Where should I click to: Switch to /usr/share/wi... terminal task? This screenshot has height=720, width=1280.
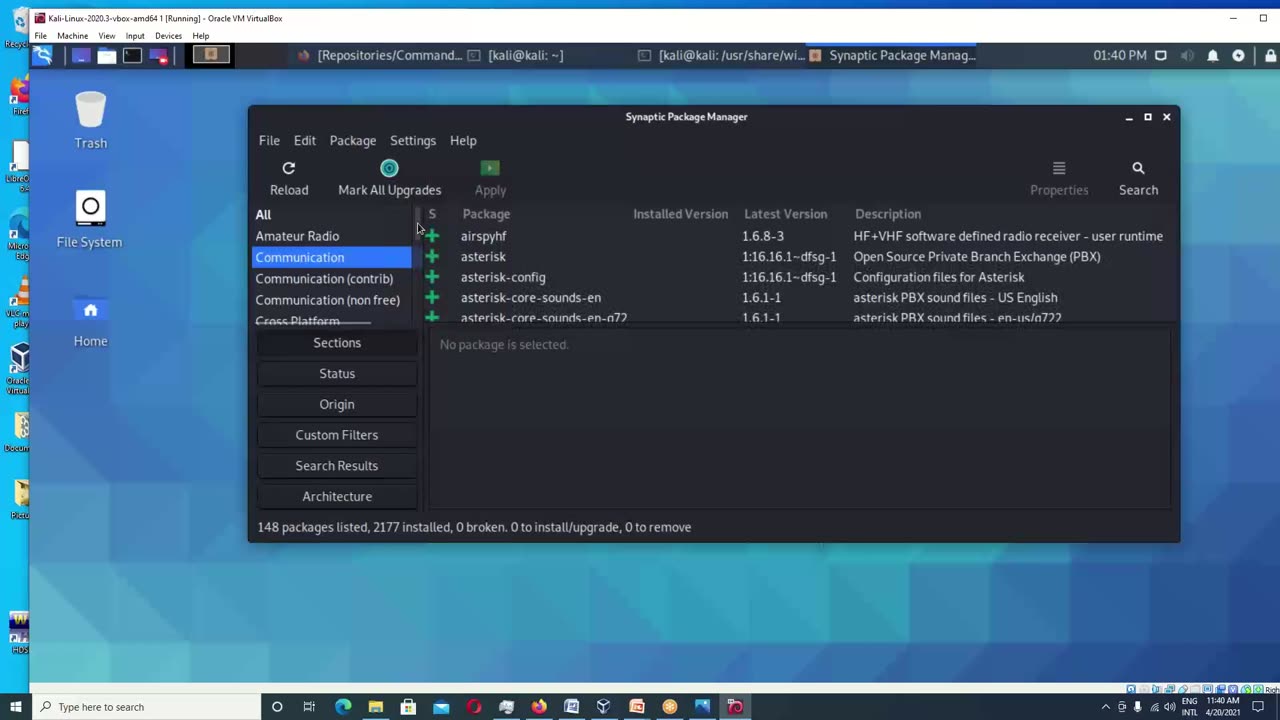click(721, 56)
